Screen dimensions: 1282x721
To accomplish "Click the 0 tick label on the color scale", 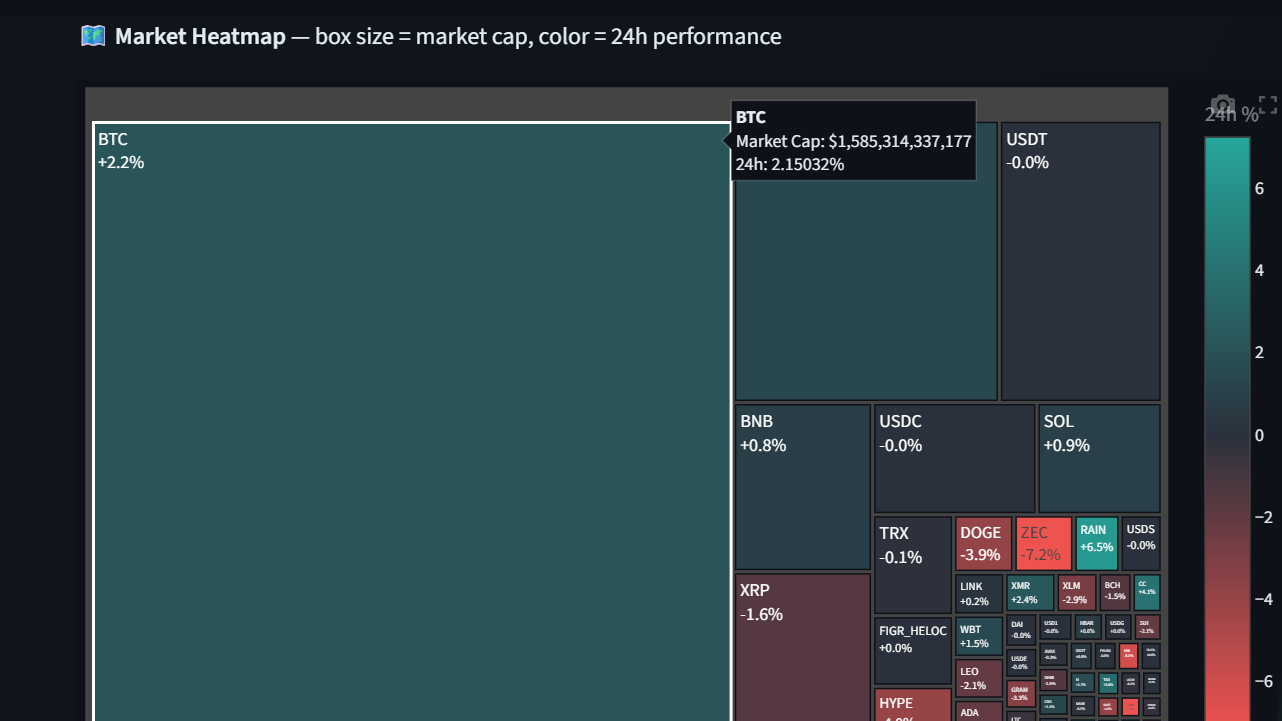I will pyautogui.click(x=1259, y=435).
